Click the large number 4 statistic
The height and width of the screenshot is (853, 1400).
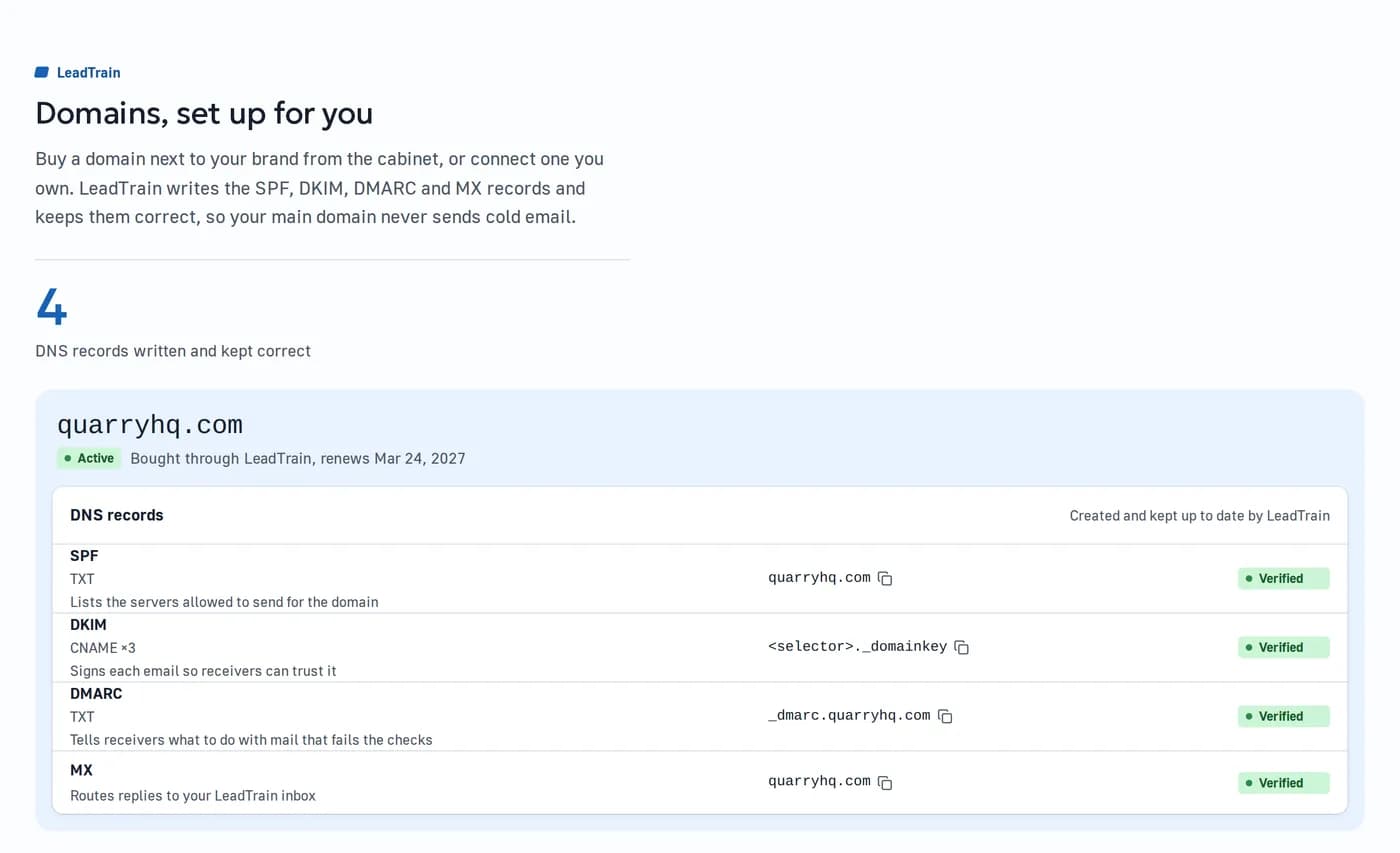tap(52, 306)
